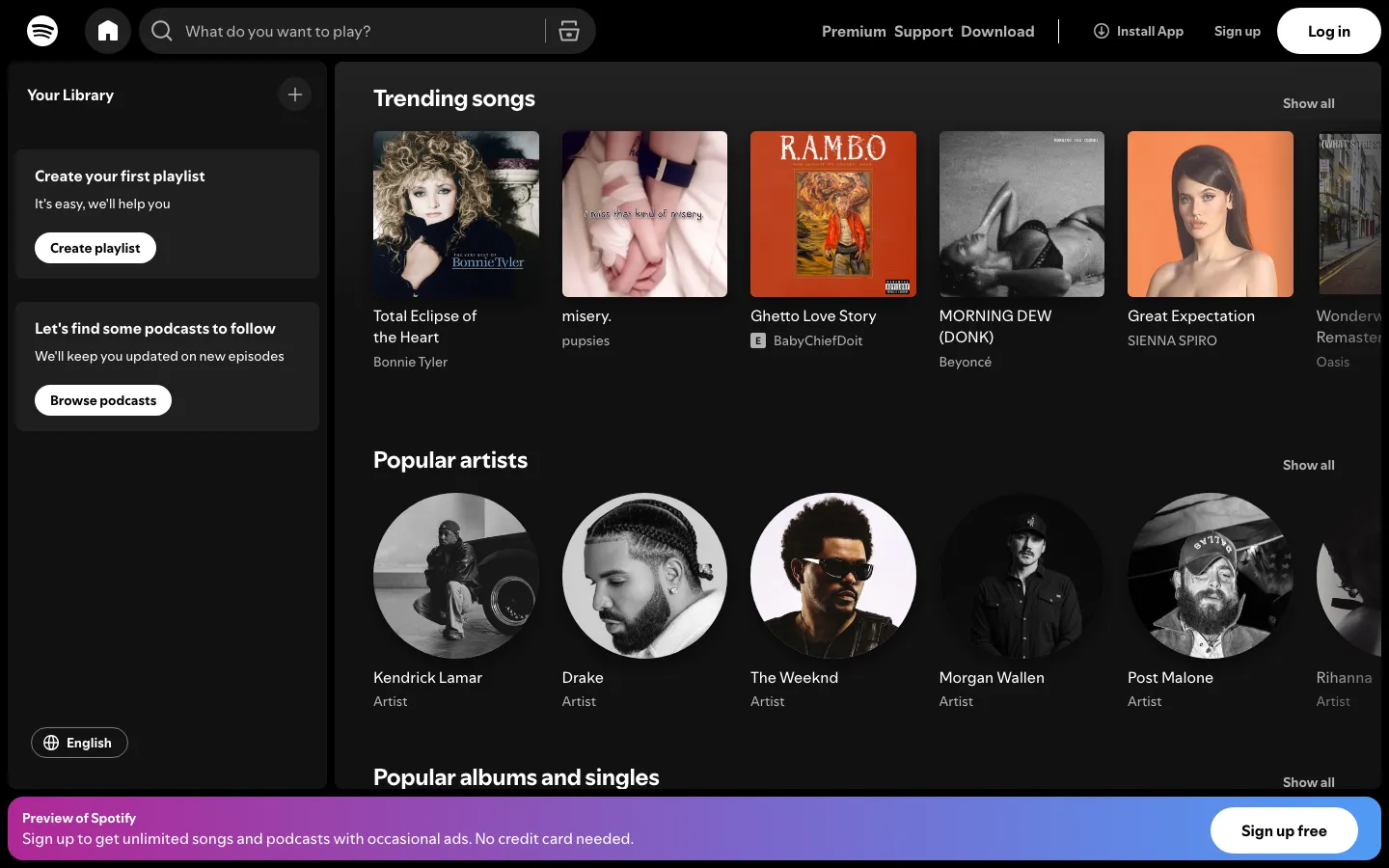
Task: Click explicit E badge on Ghetto Love Story
Action: click(x=758, y=340)
